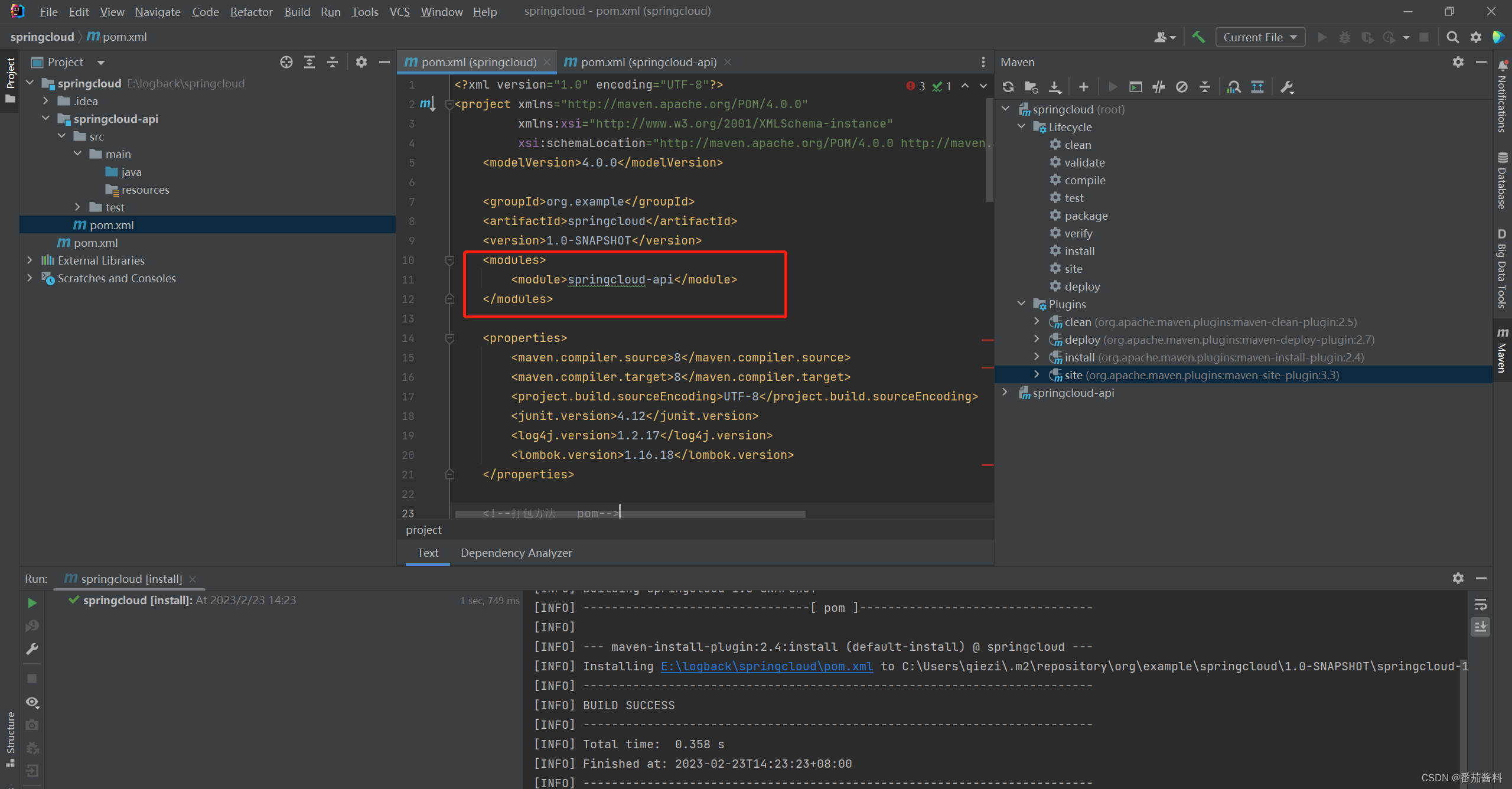Screen dimensions: 1512x789
Task: Toggle soft-wrap in Run console
Action: [1480, 604]
